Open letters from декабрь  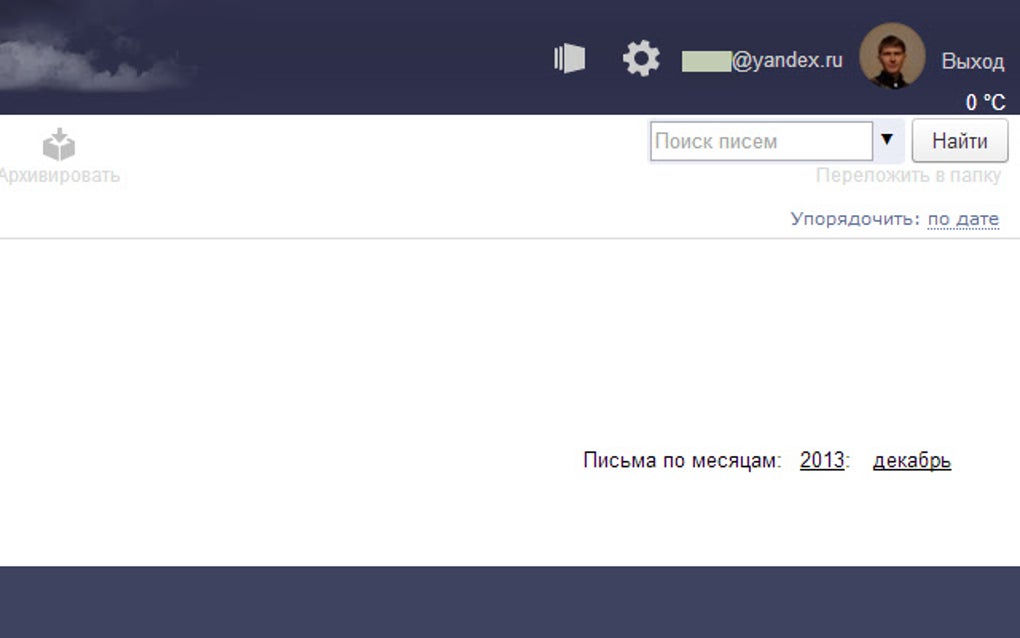pos(911,460)
